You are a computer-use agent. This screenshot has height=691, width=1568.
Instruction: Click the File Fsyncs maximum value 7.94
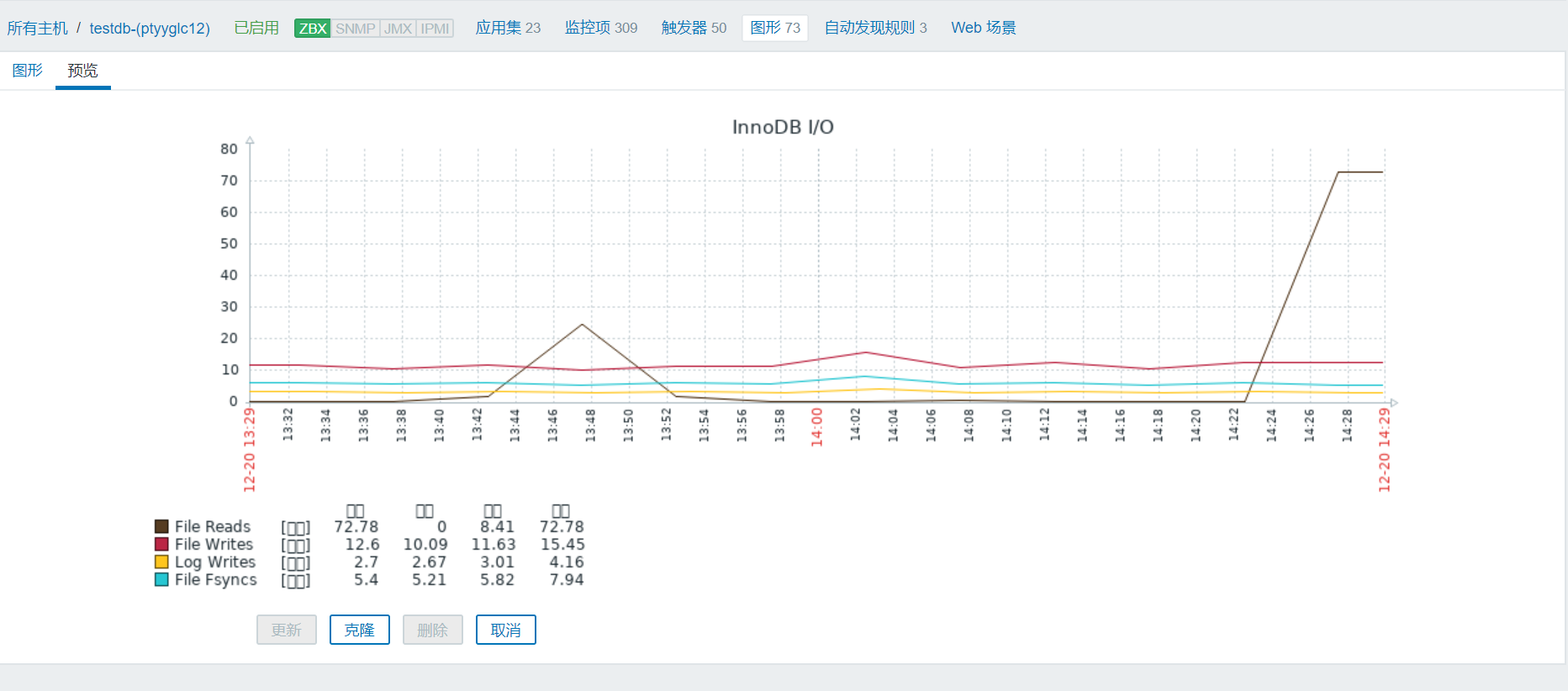coord(567,579)
